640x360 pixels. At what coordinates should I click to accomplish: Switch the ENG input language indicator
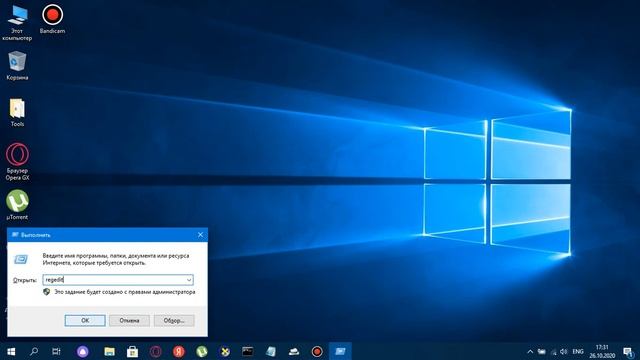click(x=578, y=351)
